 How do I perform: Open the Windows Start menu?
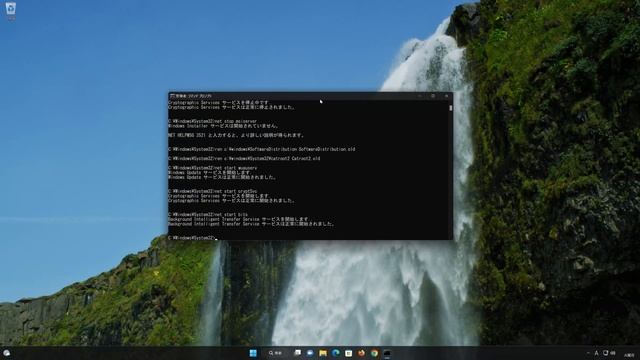tap(253, 353)
